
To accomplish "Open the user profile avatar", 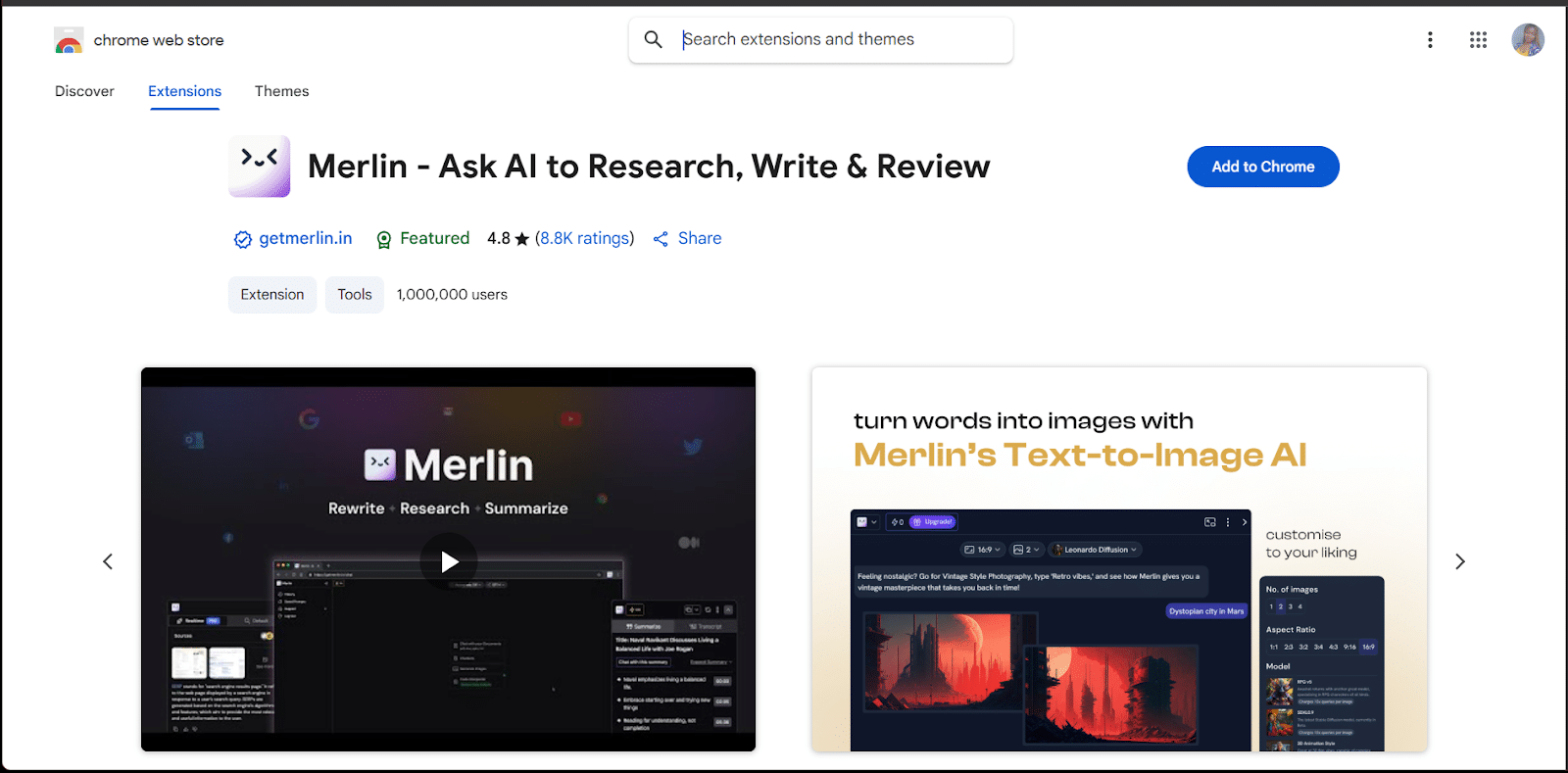I will pyautogui.click(x=1528, y=40).
